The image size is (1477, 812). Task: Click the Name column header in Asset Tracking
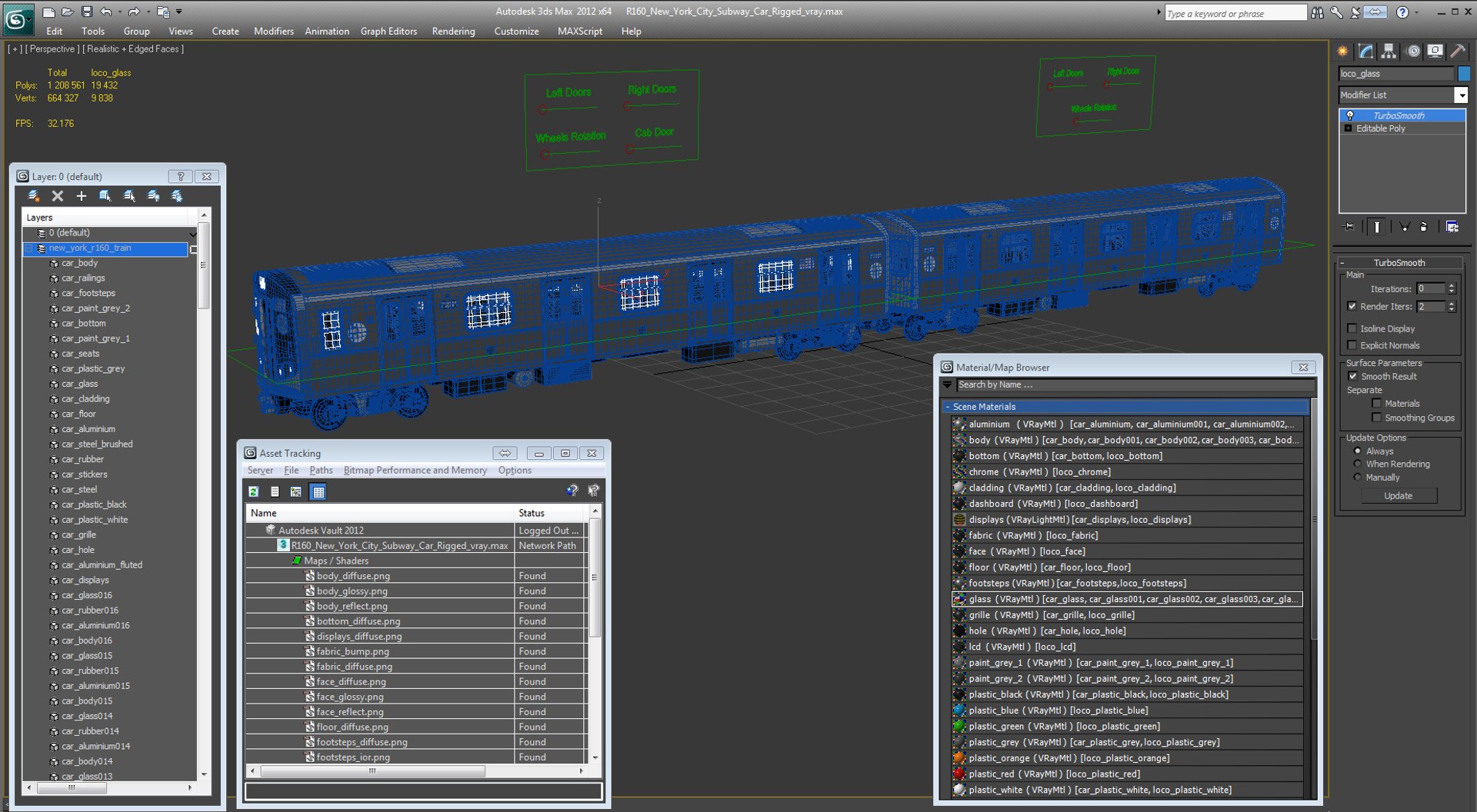point(380,513)
